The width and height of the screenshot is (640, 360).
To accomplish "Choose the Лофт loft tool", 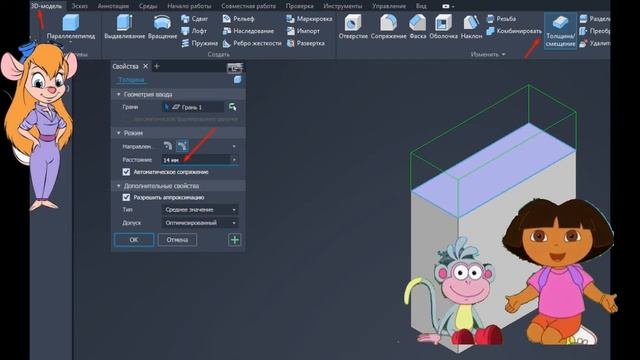I will coord(194,31).
